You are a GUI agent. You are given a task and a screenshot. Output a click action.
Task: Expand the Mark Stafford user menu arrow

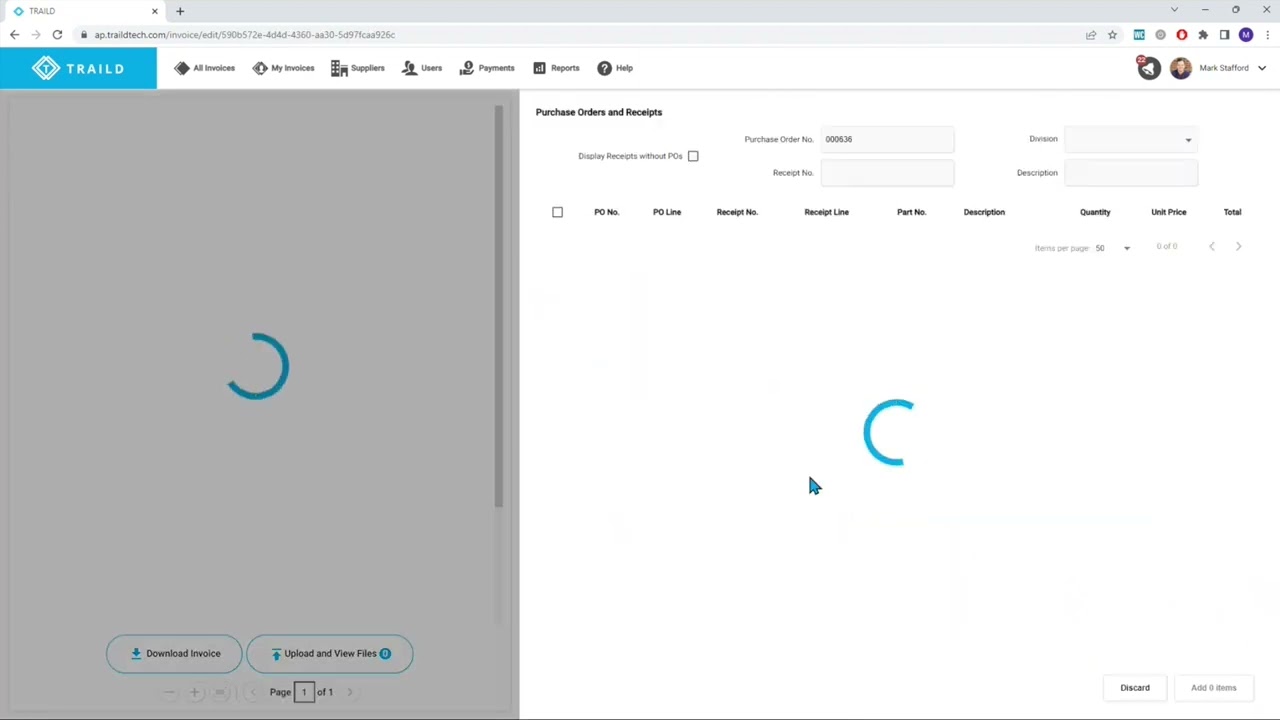(x=1262, y=68)
